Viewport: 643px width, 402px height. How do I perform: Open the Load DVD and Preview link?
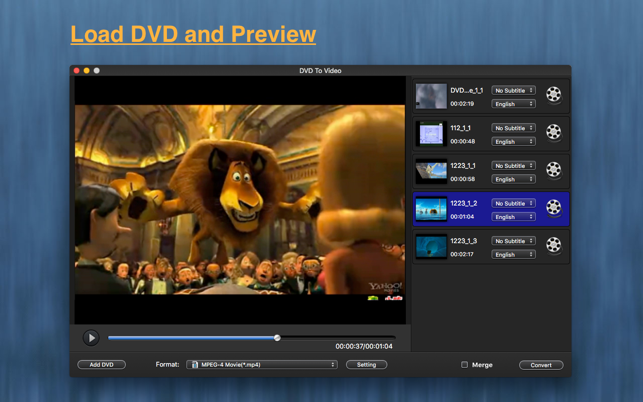193,34
